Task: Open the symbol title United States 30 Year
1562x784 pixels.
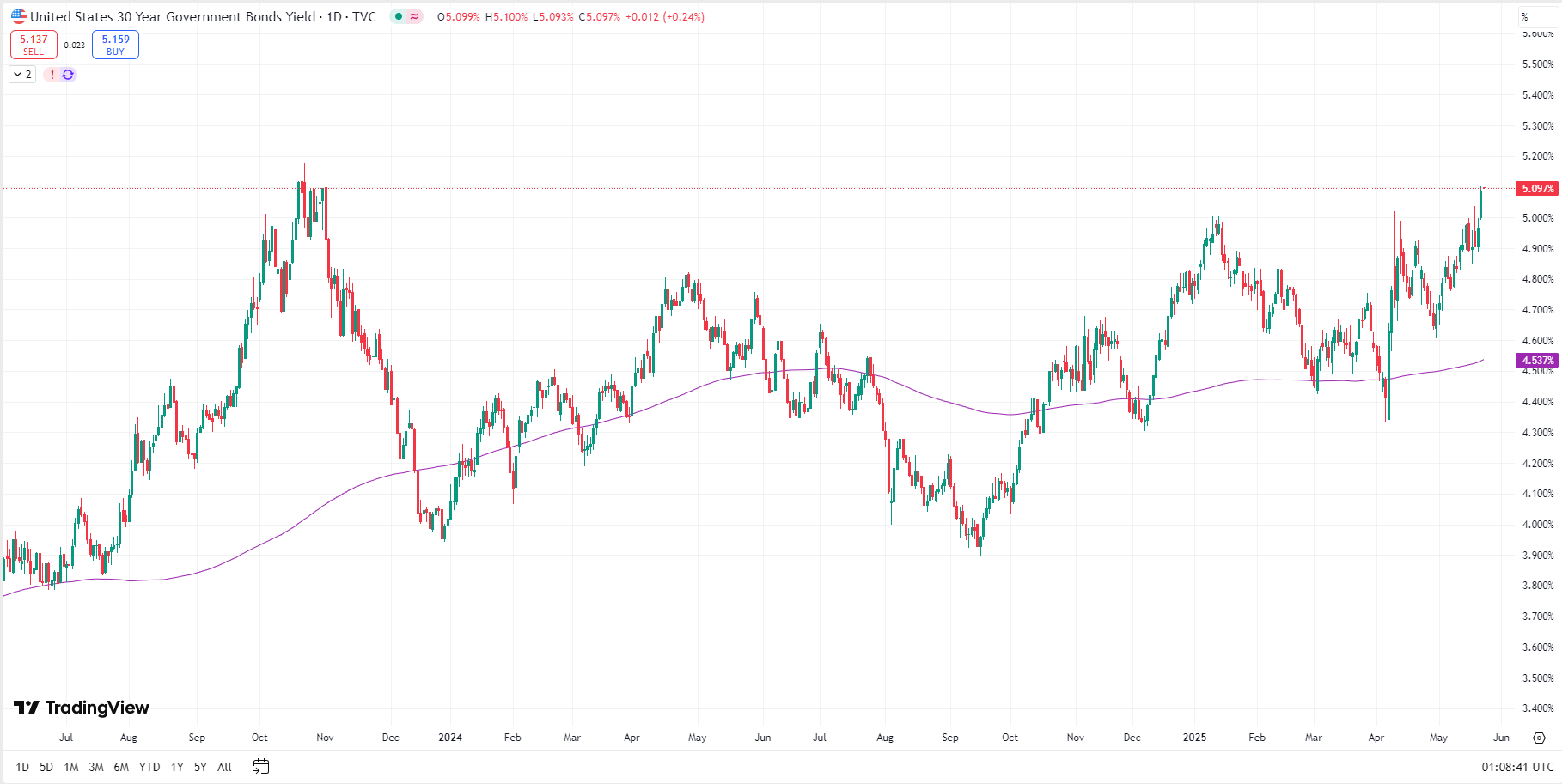Action: (x=172, y=16)
